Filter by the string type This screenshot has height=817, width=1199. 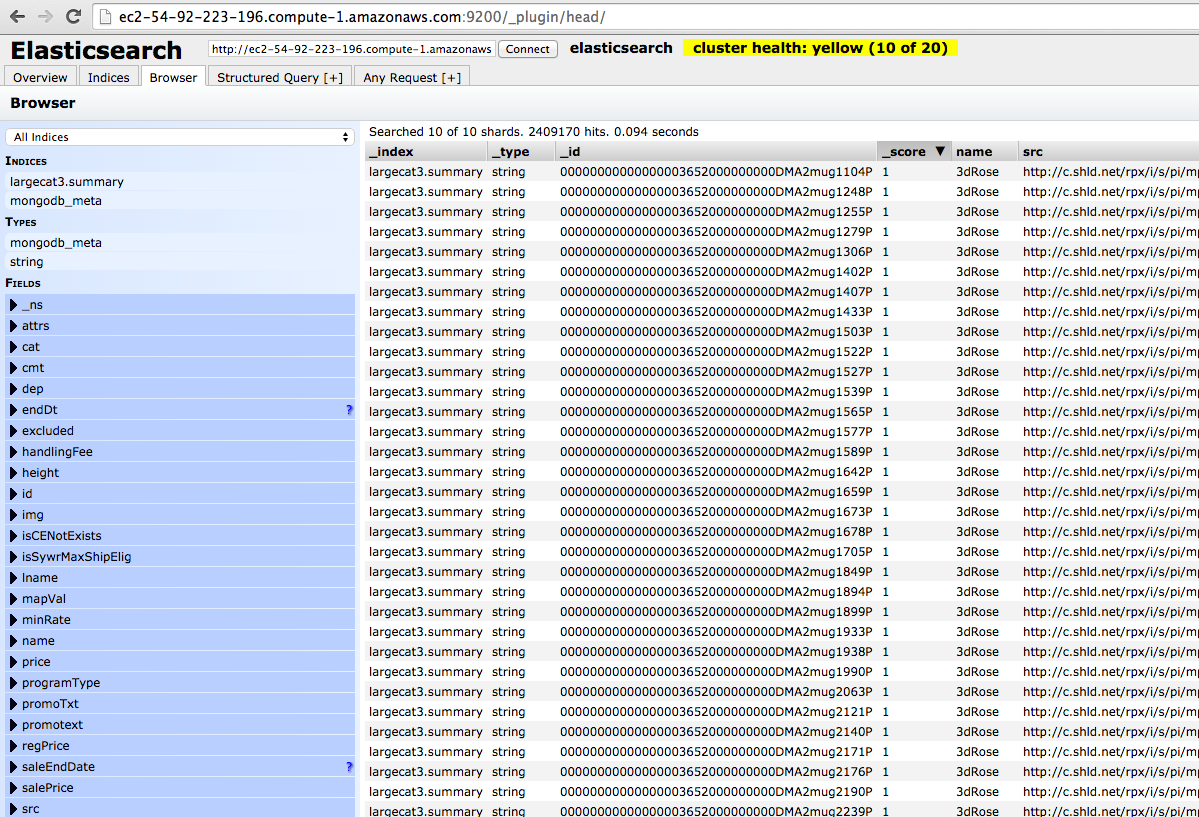coord(180,262)
